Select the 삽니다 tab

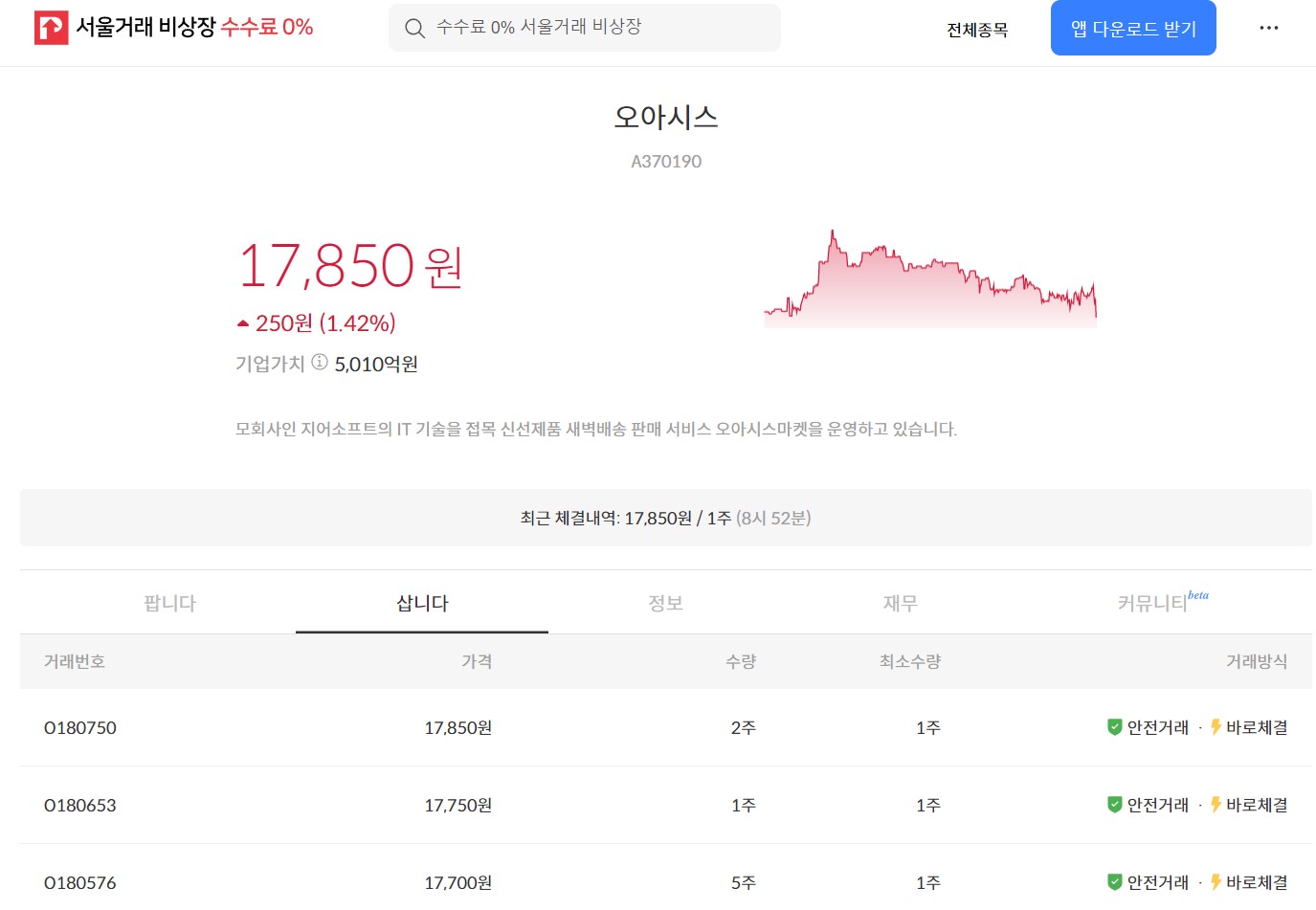(422, 603)
